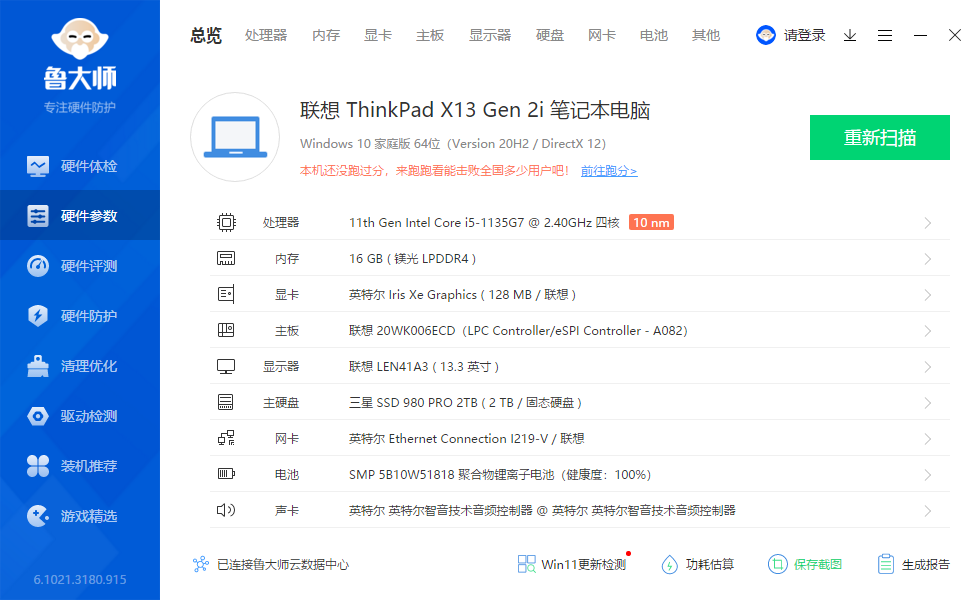Switch to the top 网卡 tab
Viewport: 980px width, 600px height.
(602, 35)
